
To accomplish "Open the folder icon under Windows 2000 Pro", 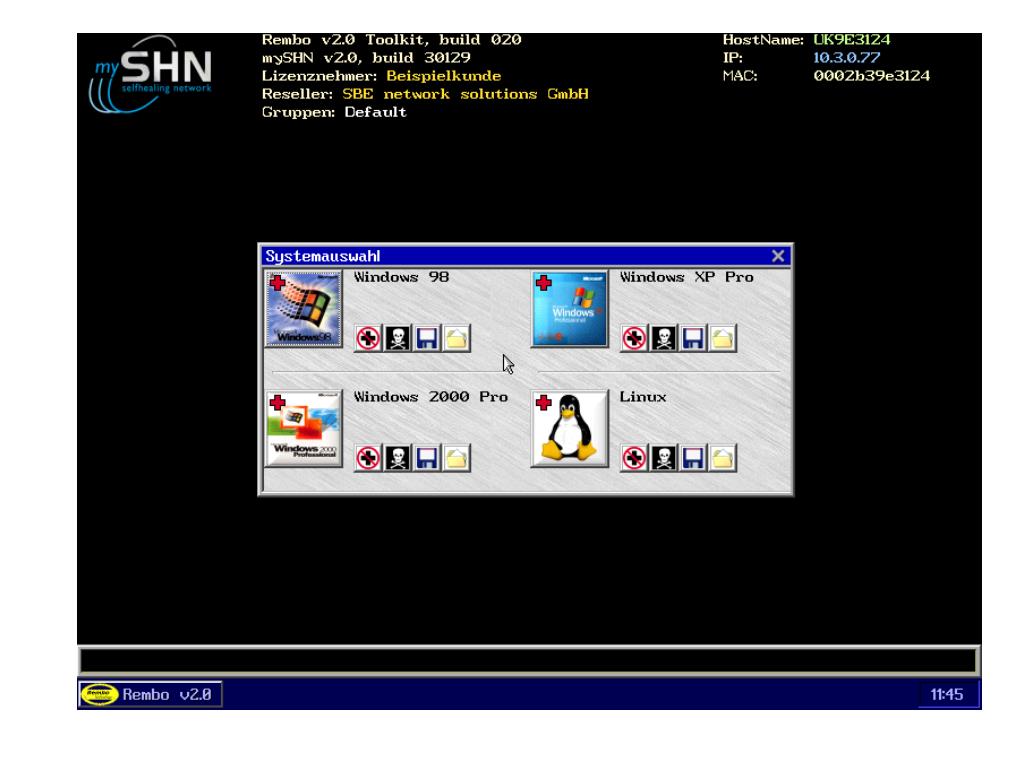I will coord(456,458).
